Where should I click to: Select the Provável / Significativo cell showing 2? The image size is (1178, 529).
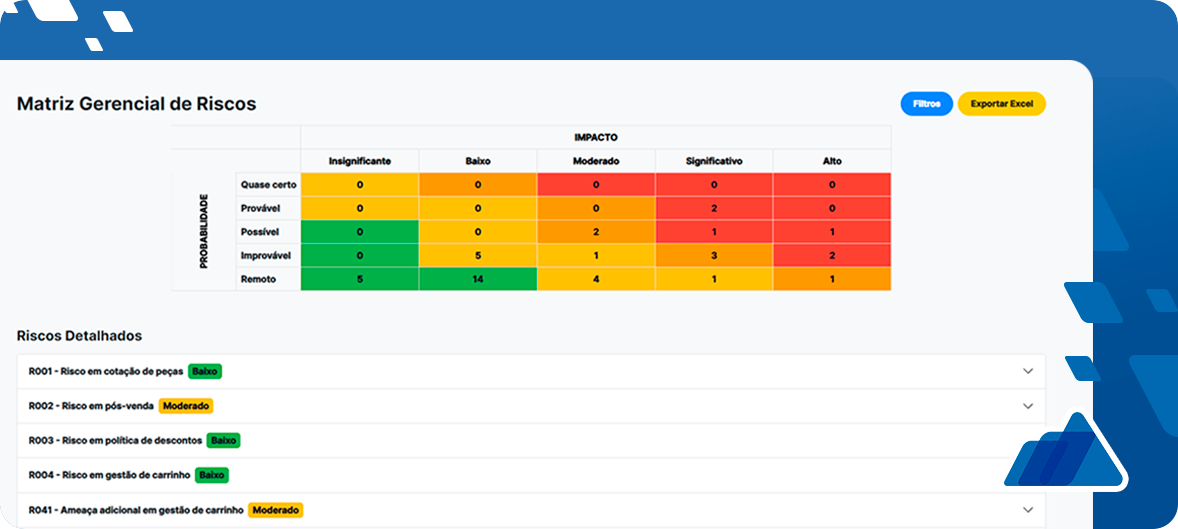click(x=714, y=208)
